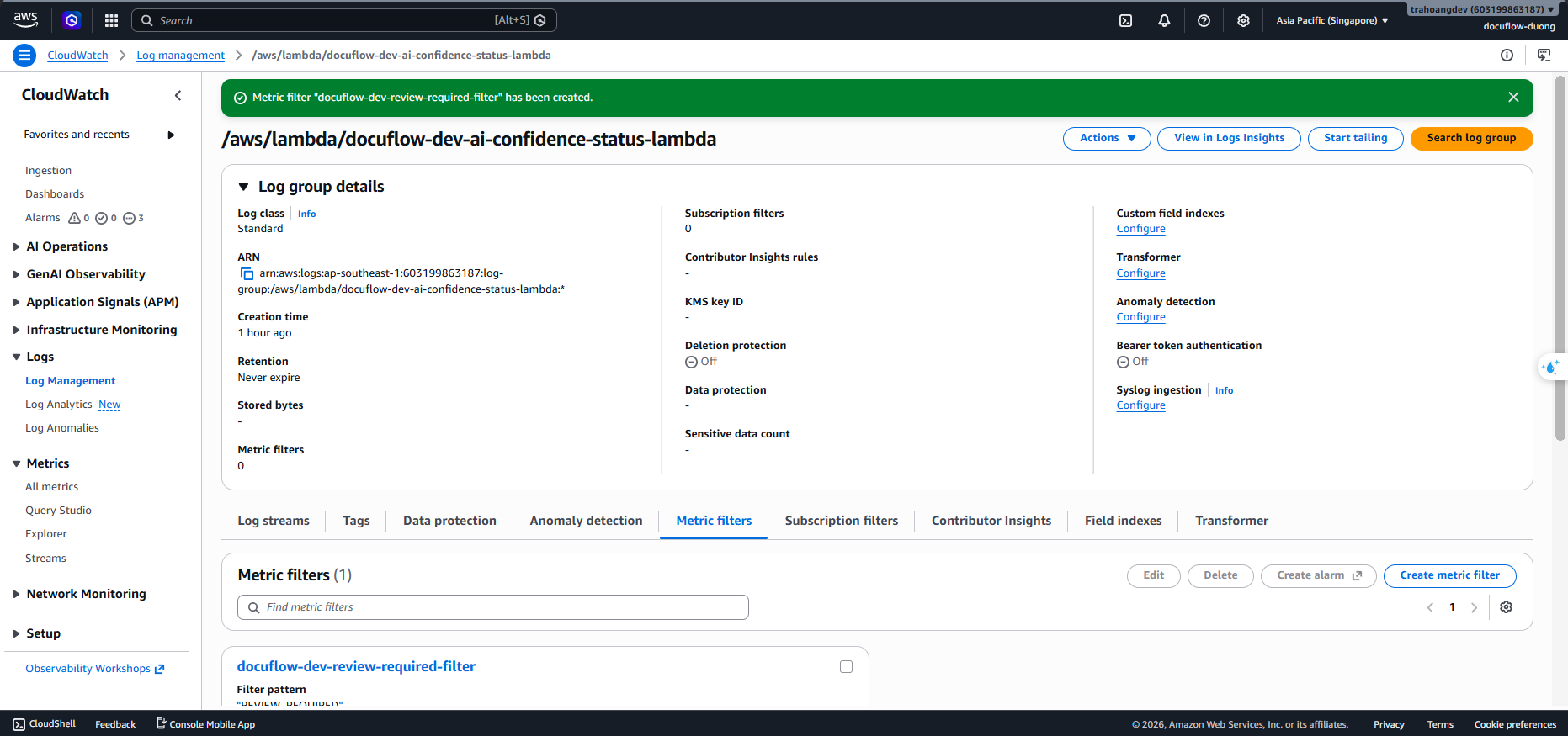Open metric filters preferences gear
1568x736 pixels.
point(1506,607)
